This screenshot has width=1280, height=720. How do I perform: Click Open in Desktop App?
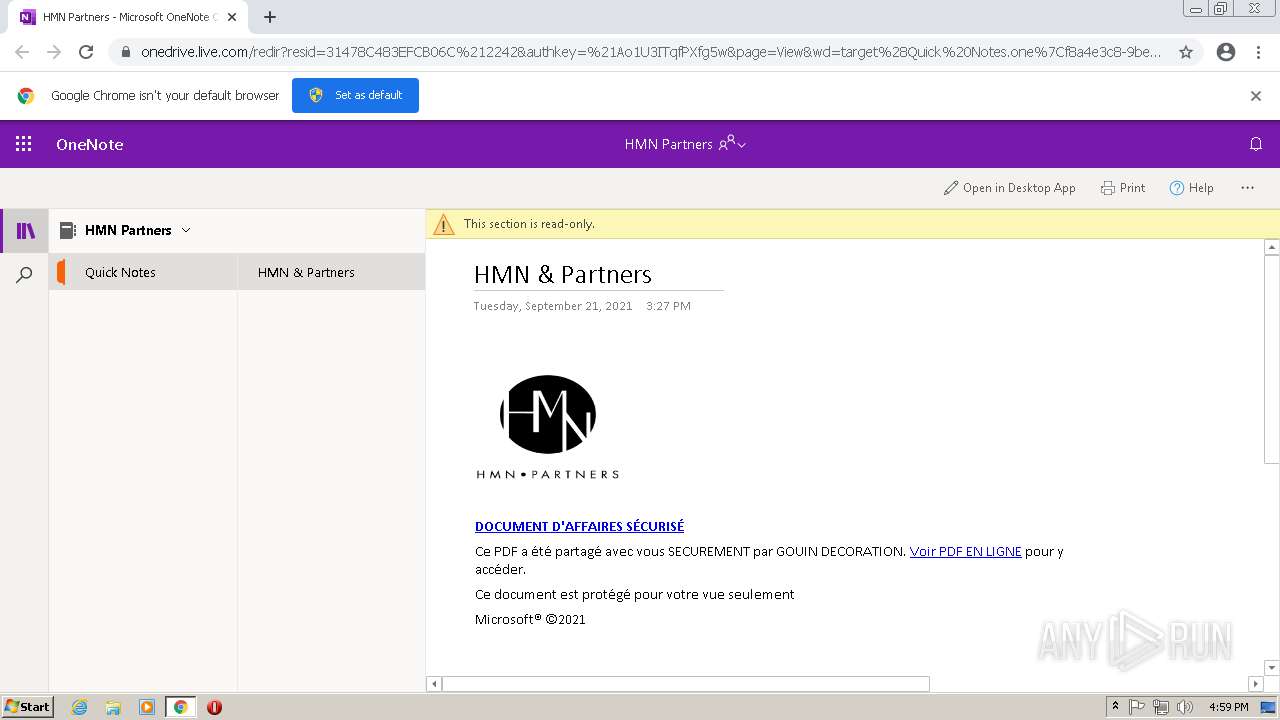pyautogui.click(x=1009, y=188)
